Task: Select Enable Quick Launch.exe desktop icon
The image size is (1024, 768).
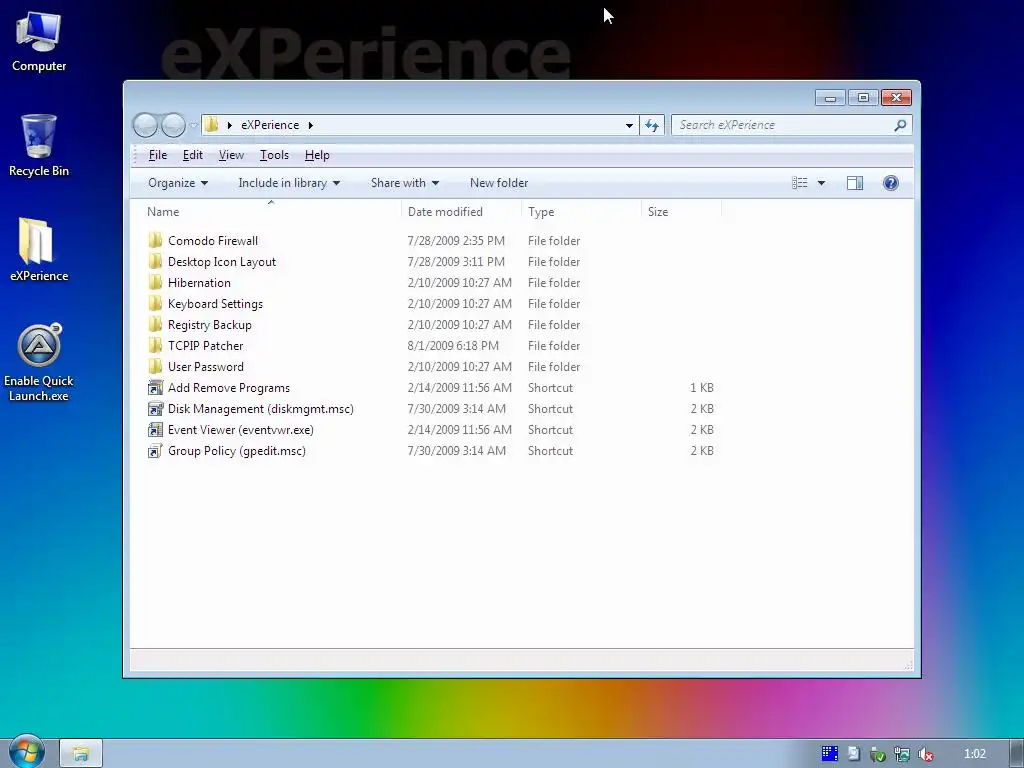Action: pos(39,362)
